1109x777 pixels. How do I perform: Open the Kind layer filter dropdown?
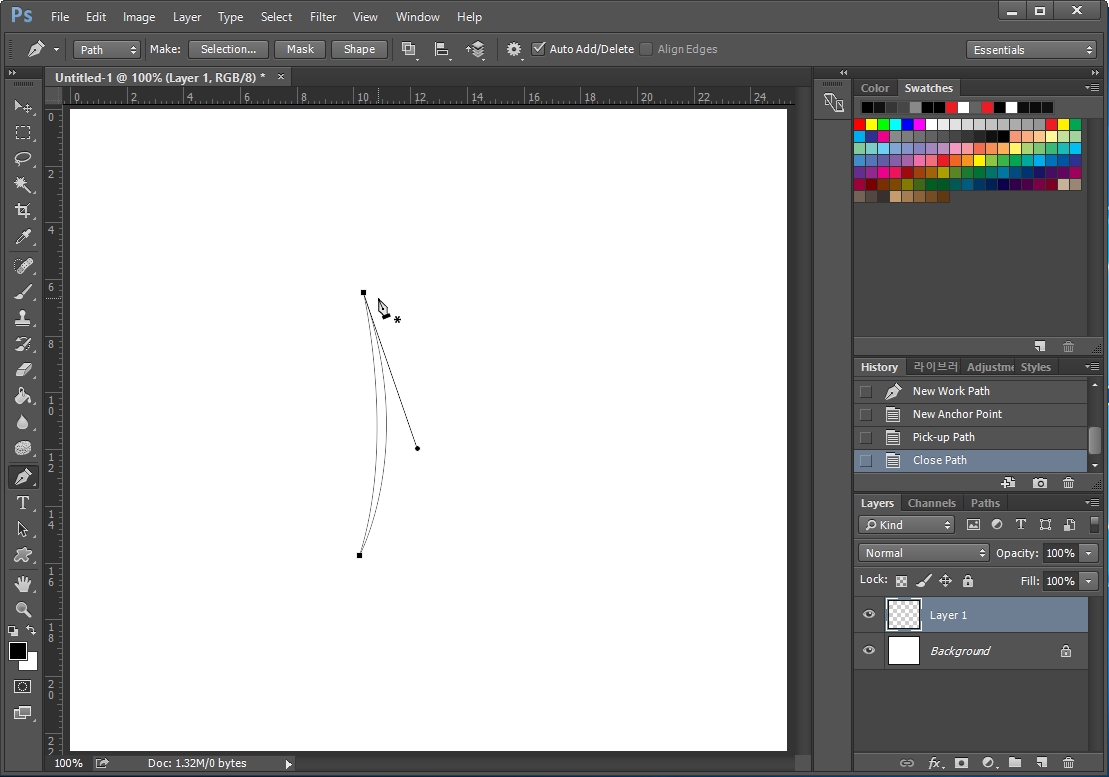907,525
